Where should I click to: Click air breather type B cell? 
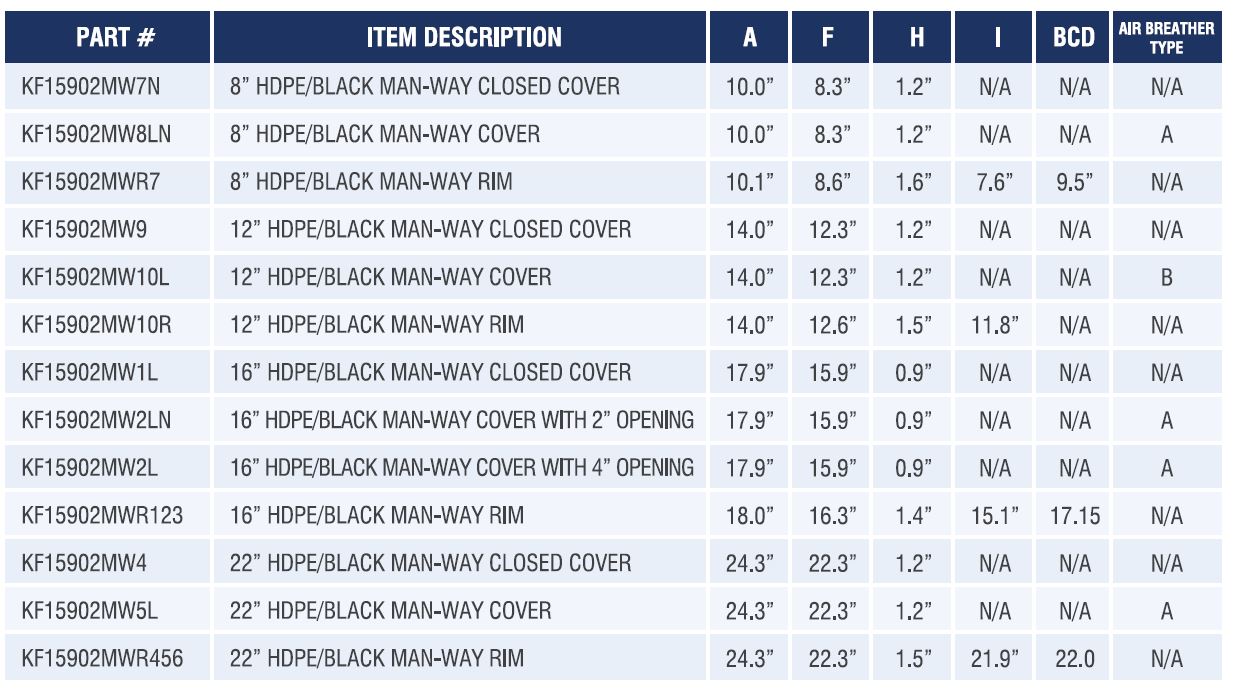point(1166,278)
